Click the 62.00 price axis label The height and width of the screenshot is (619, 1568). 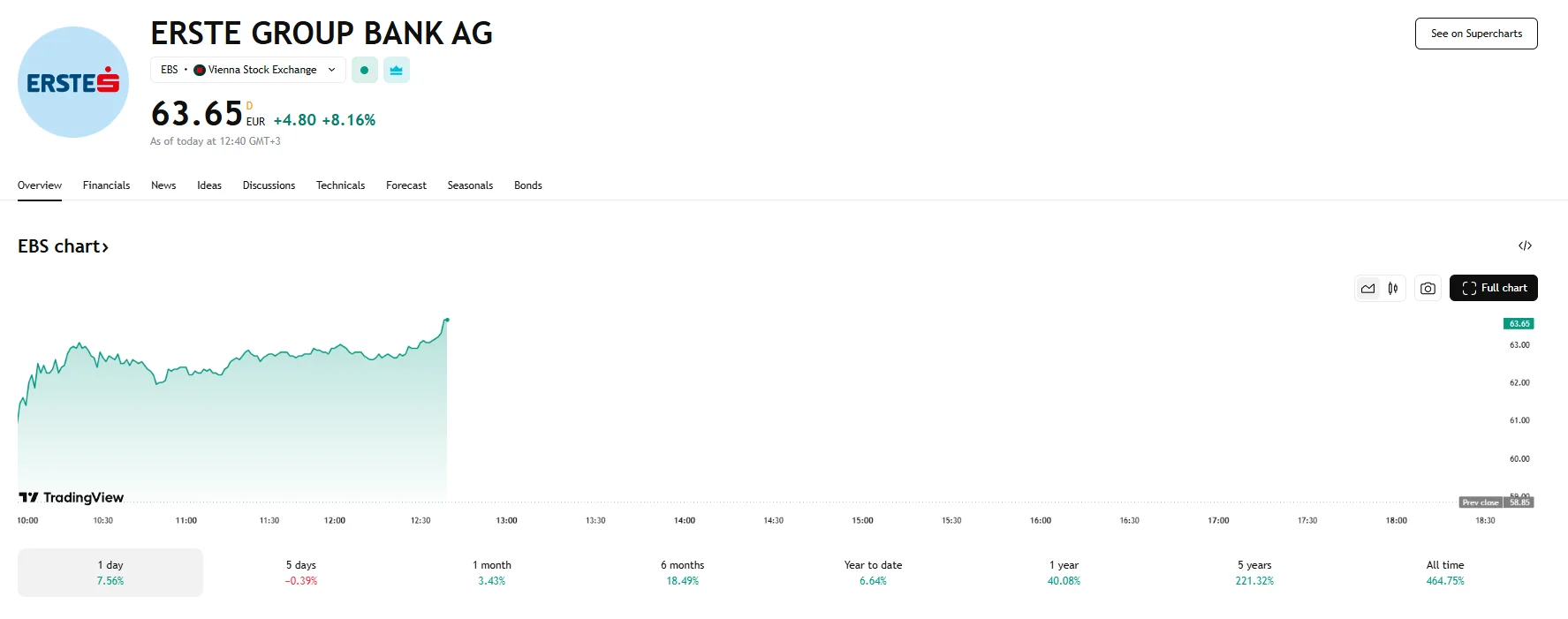coord(1519,383)
